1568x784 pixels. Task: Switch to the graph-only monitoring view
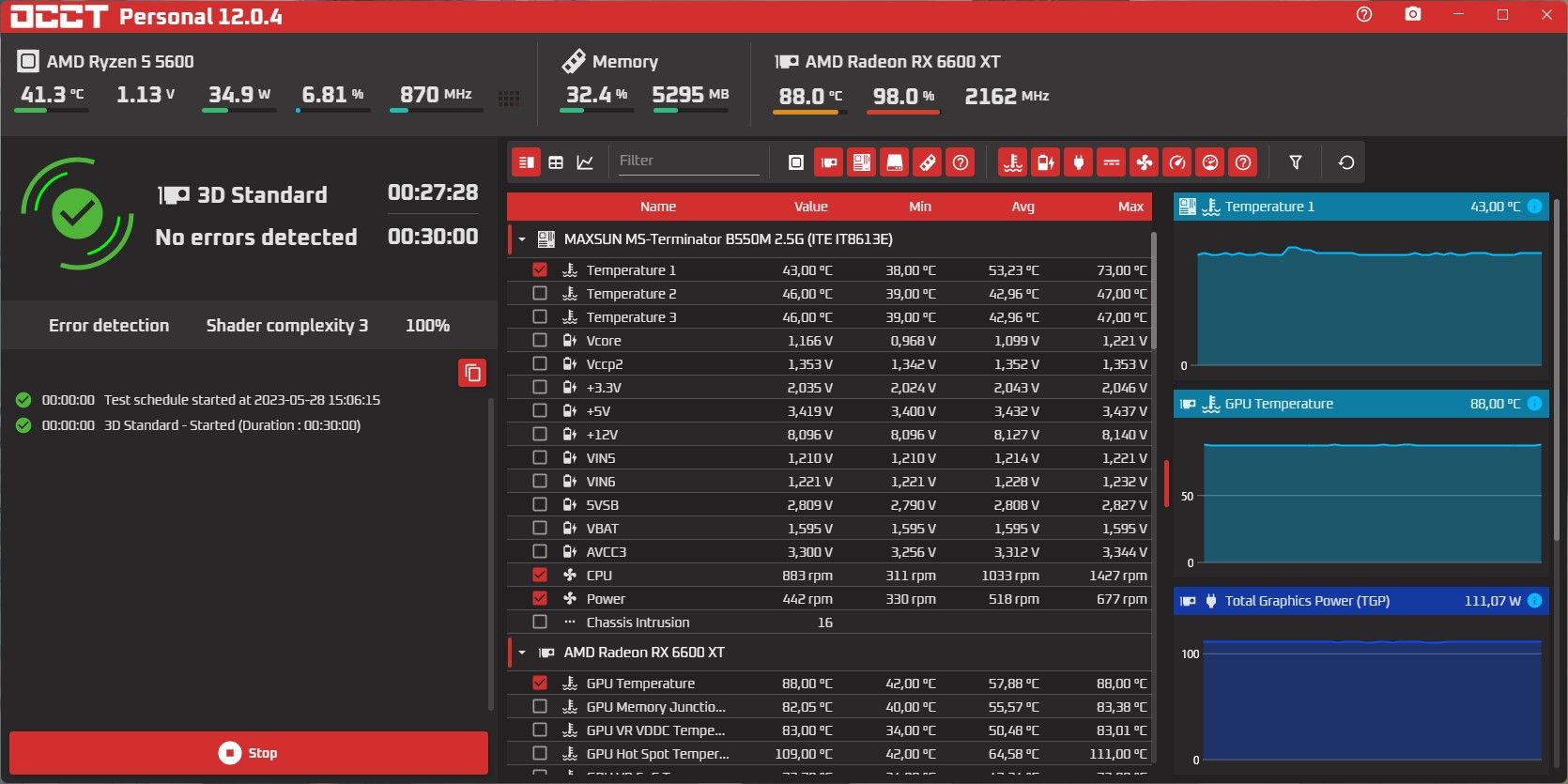pyautogui.click(x=585, y=162)
